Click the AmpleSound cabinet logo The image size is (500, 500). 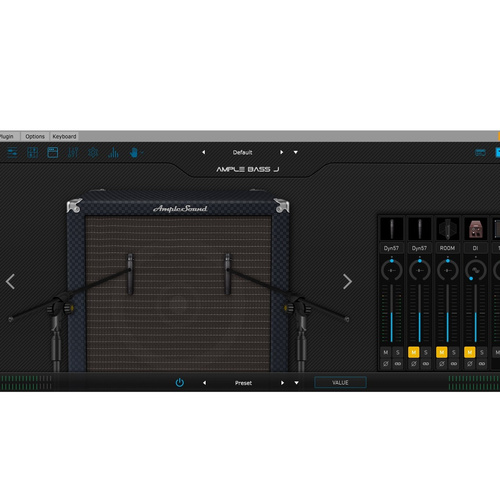coord(180,209)
